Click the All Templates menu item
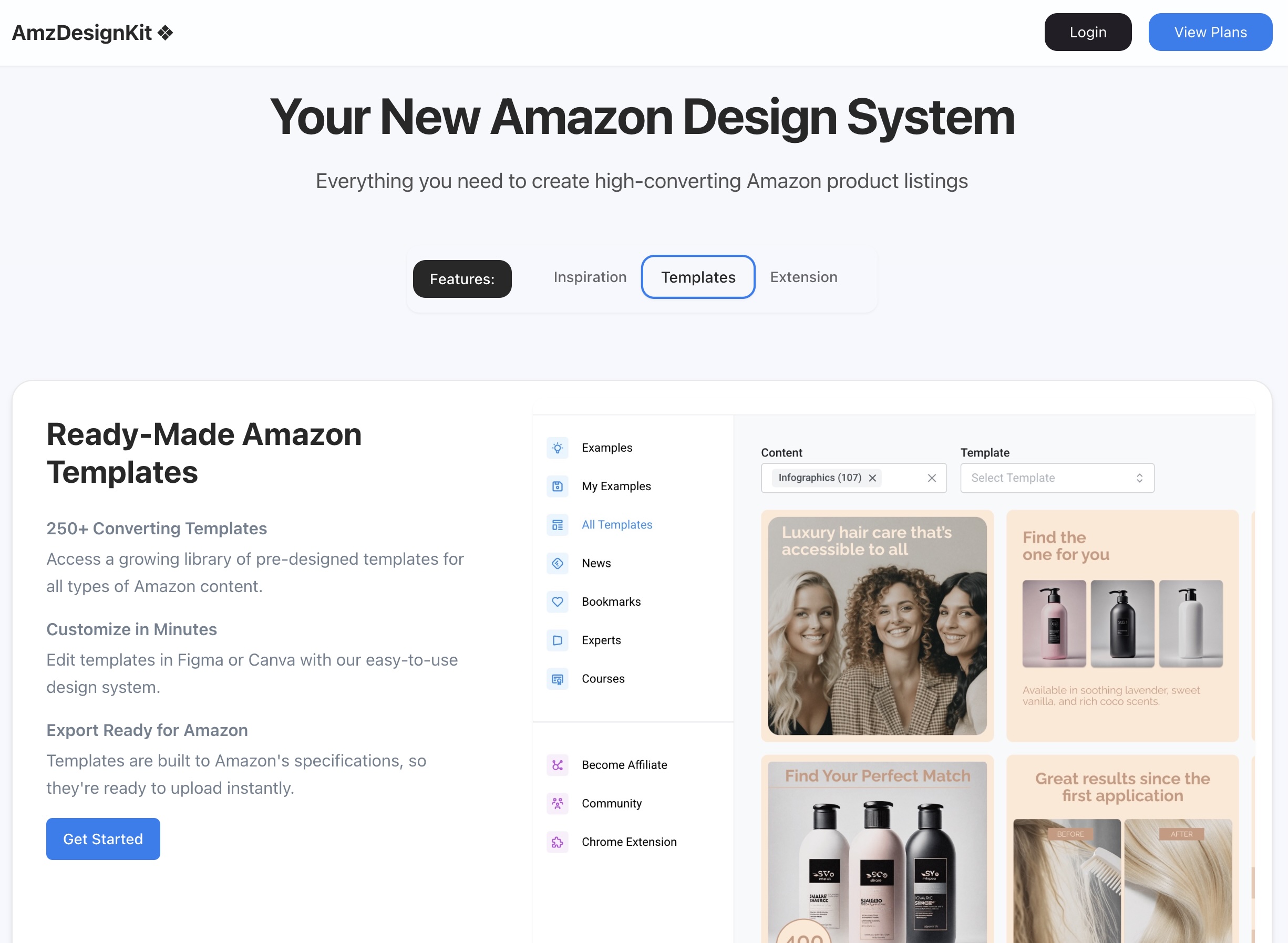The width and height of the screenshot is (1288, 943). point(617,524)
